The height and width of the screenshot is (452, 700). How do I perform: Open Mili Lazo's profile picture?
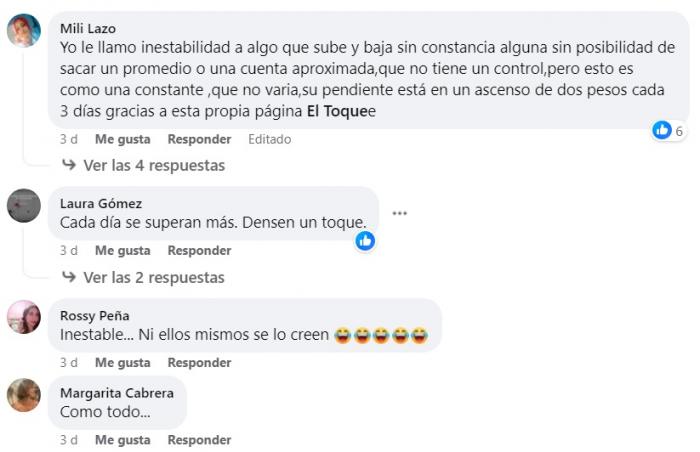tap(24, 30)
